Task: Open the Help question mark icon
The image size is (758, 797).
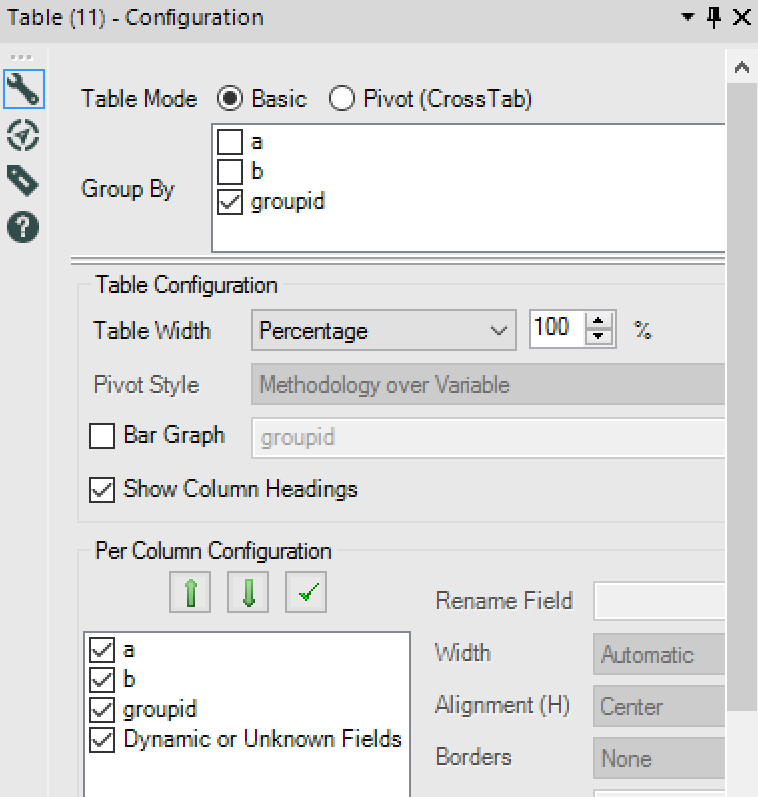Action: click(x=23, y=227)
